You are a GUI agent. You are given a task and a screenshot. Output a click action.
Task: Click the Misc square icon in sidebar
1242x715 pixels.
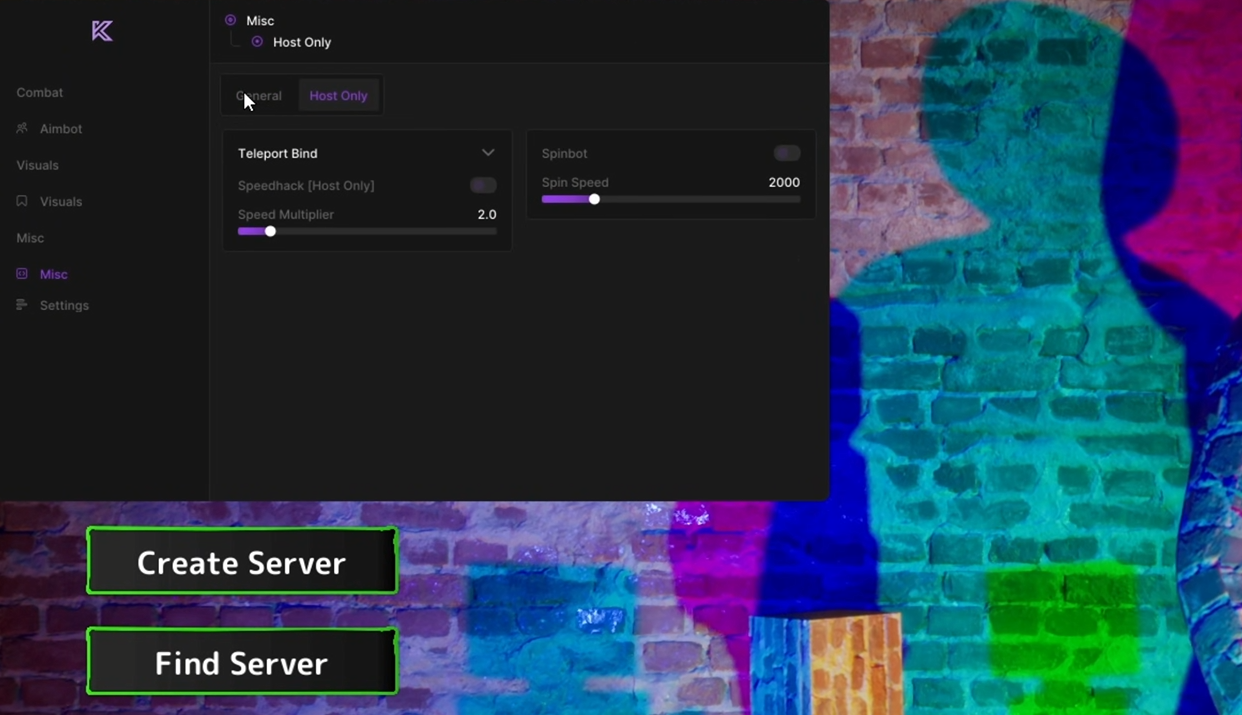coord(22,273)
